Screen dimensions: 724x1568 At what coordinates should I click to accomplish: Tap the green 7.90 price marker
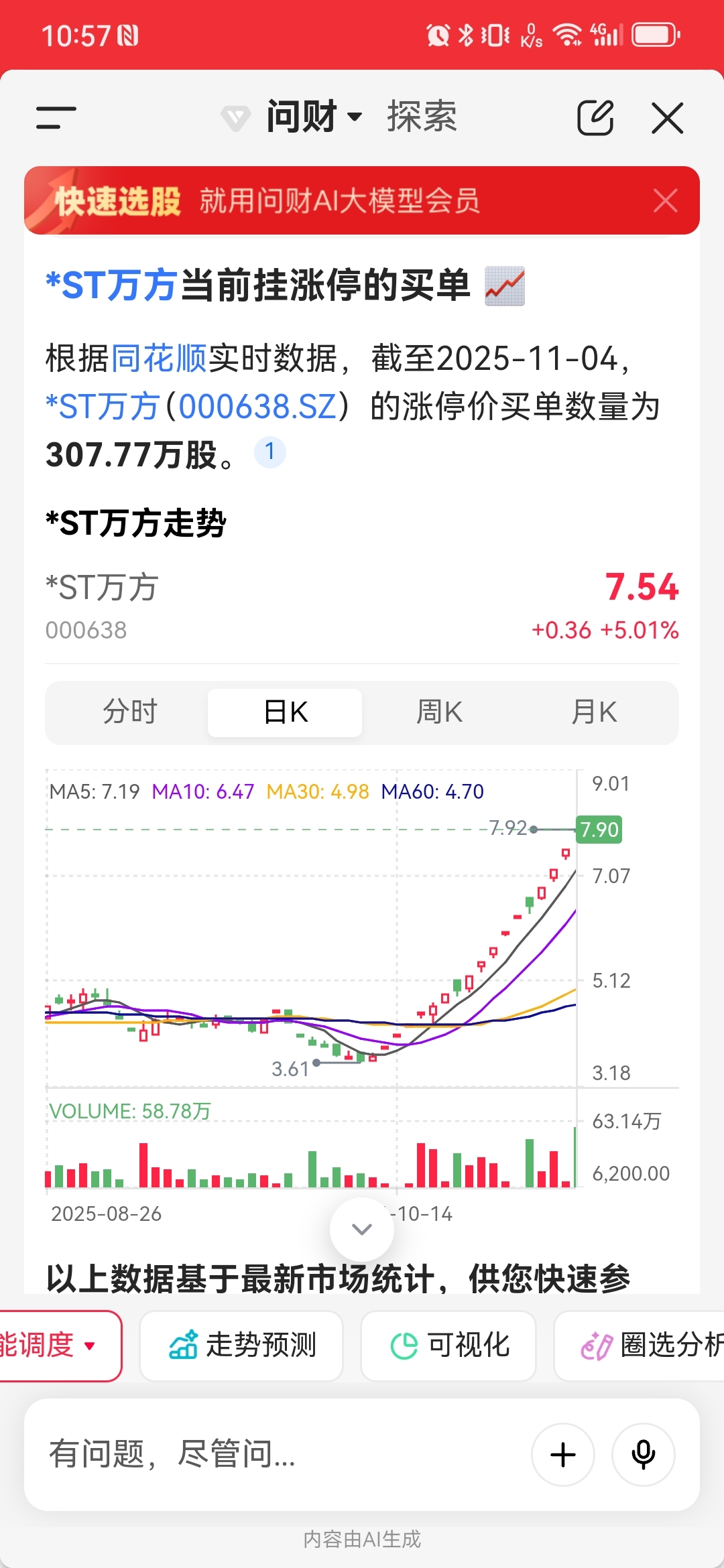click(x=599, y=830)
